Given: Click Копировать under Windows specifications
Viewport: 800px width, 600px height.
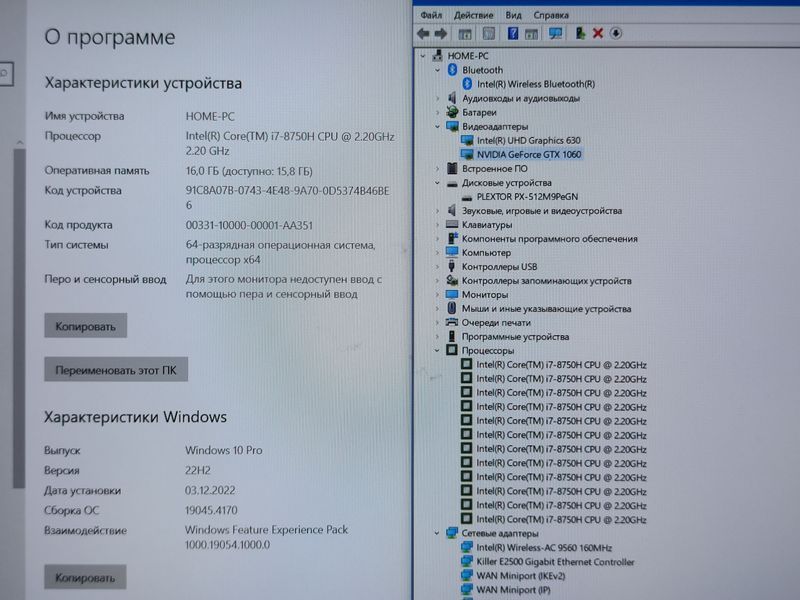Looking at the screenshot, I should coord(85,578).
